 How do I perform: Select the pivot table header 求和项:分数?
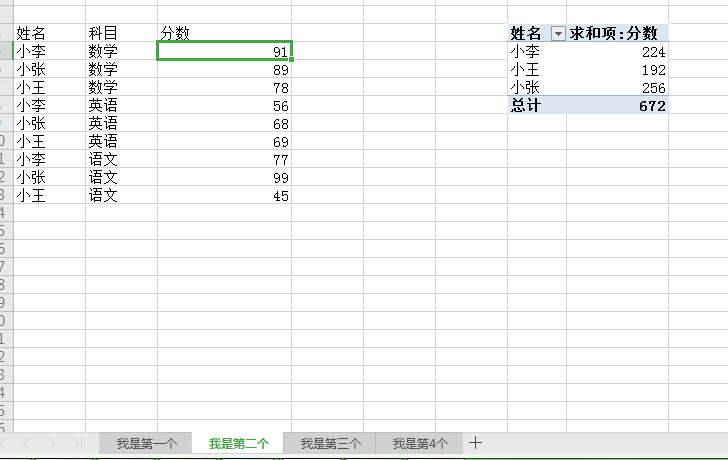click(618, 33)
